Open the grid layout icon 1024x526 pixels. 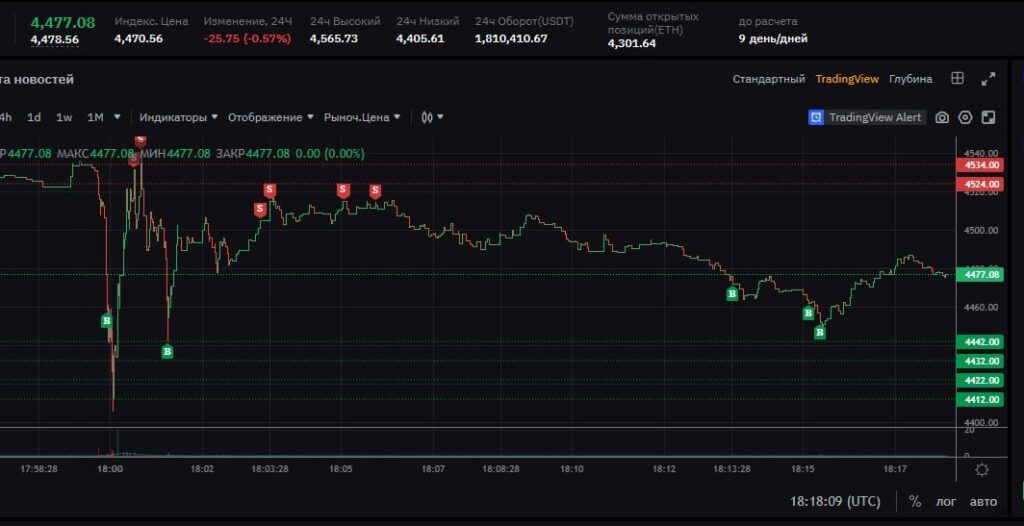coord(957,78)
